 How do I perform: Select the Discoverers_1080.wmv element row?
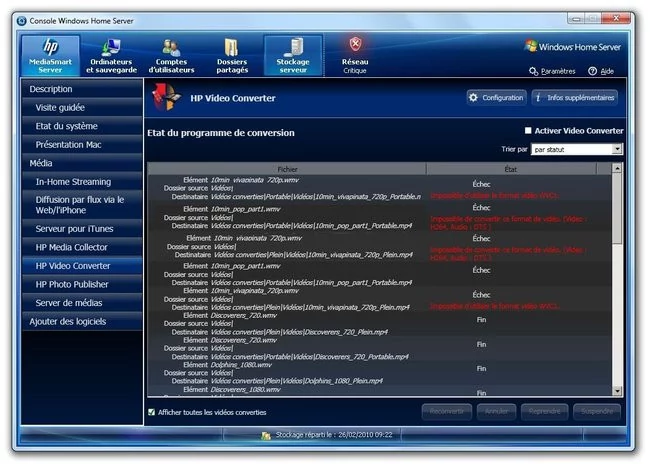pos(379,391)
